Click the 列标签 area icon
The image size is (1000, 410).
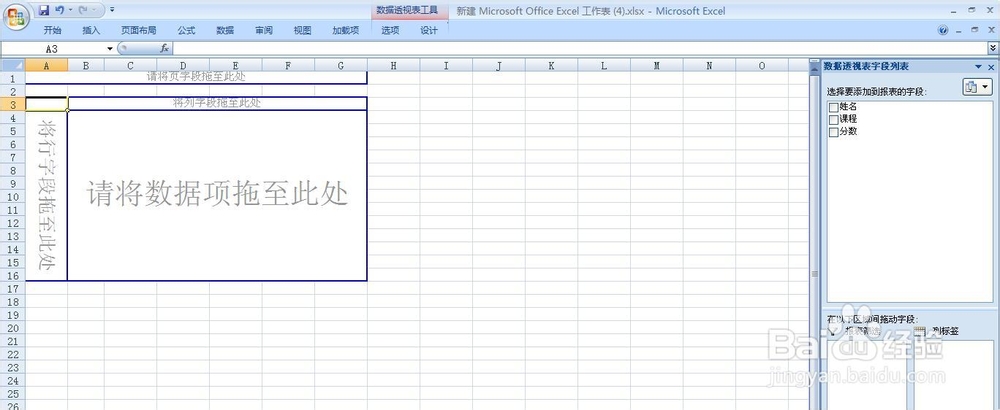click(920, 332)
